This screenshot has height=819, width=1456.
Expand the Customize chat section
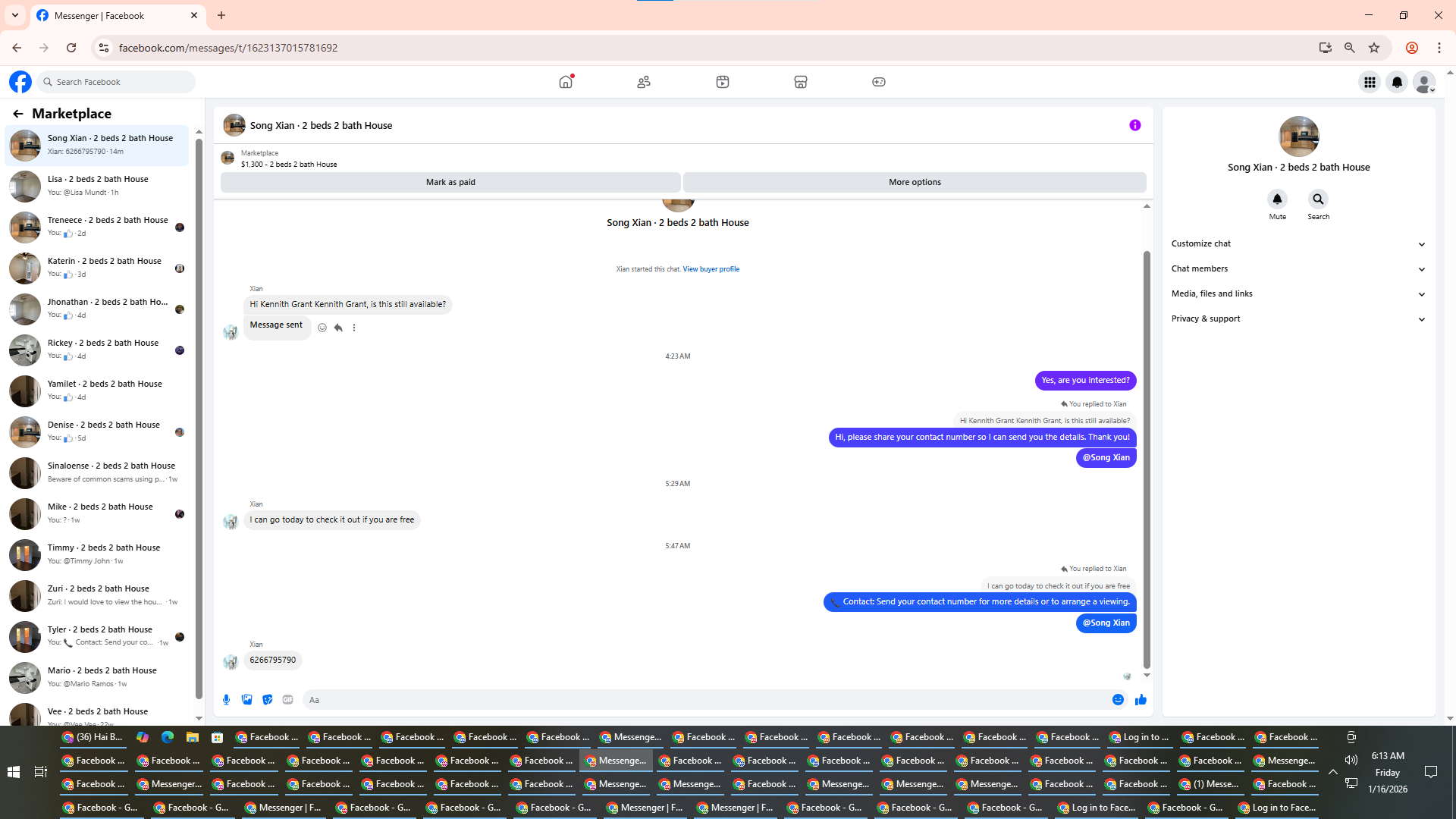[1298, 243]
